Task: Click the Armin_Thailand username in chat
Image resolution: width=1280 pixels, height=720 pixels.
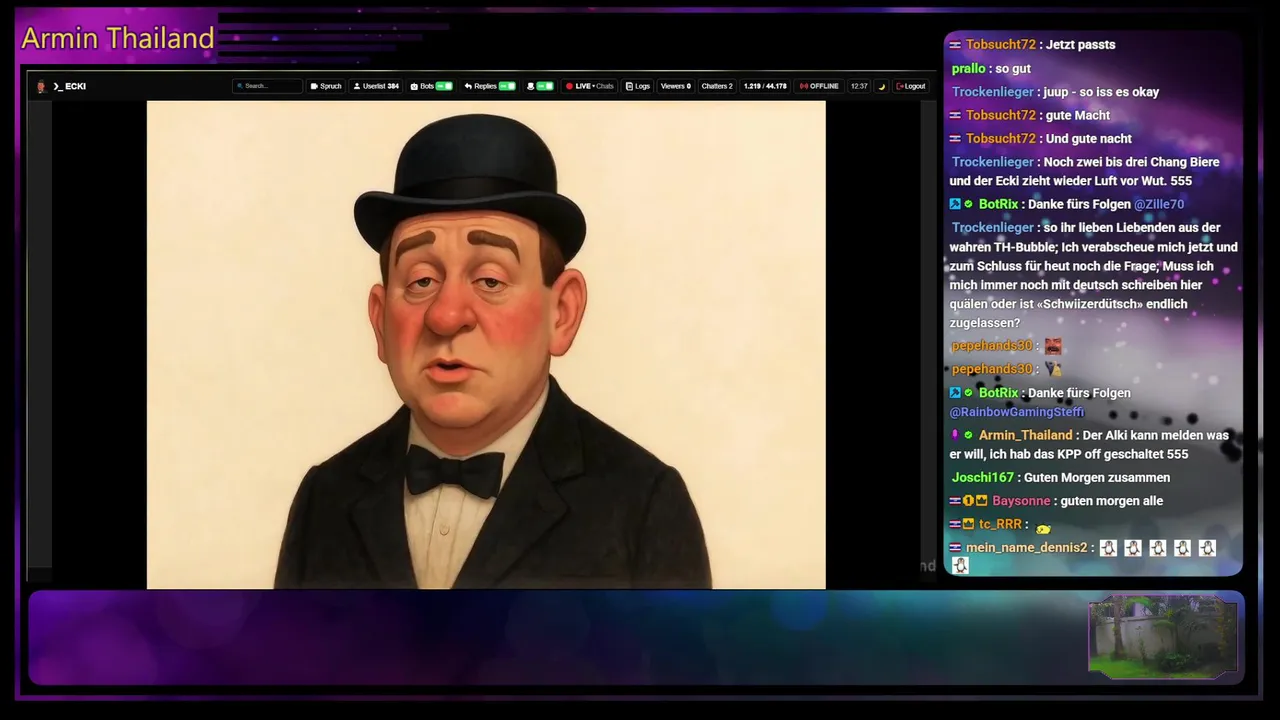Action: pos(1025,435)
